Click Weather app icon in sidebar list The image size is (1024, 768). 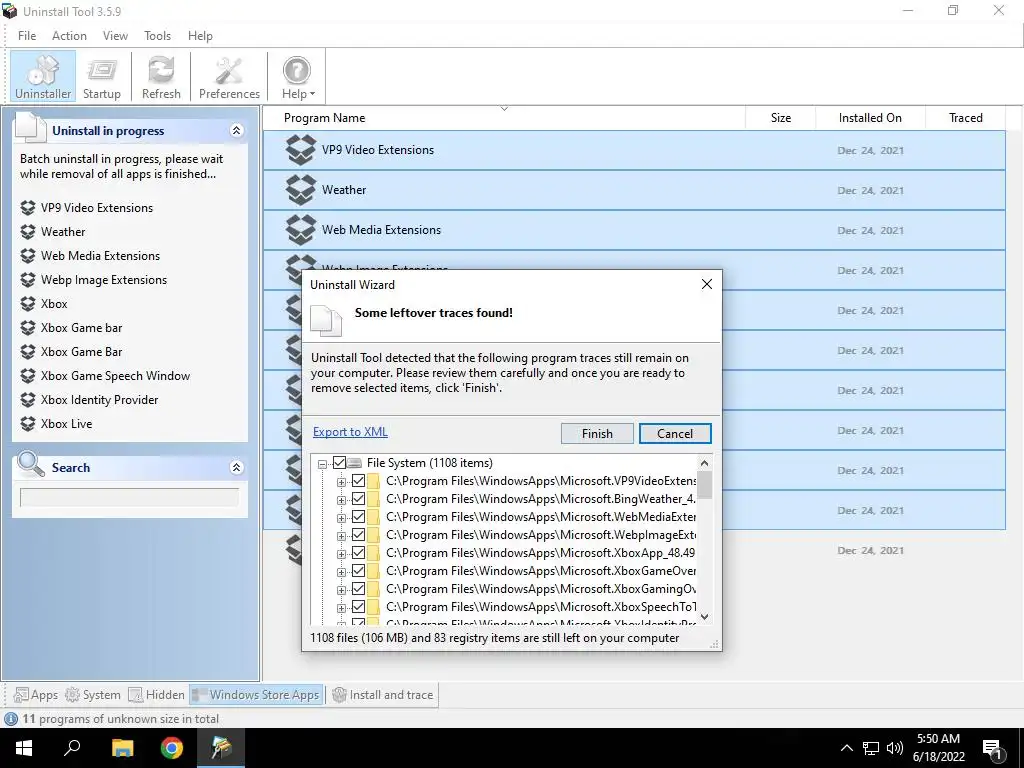pos(27,232)
